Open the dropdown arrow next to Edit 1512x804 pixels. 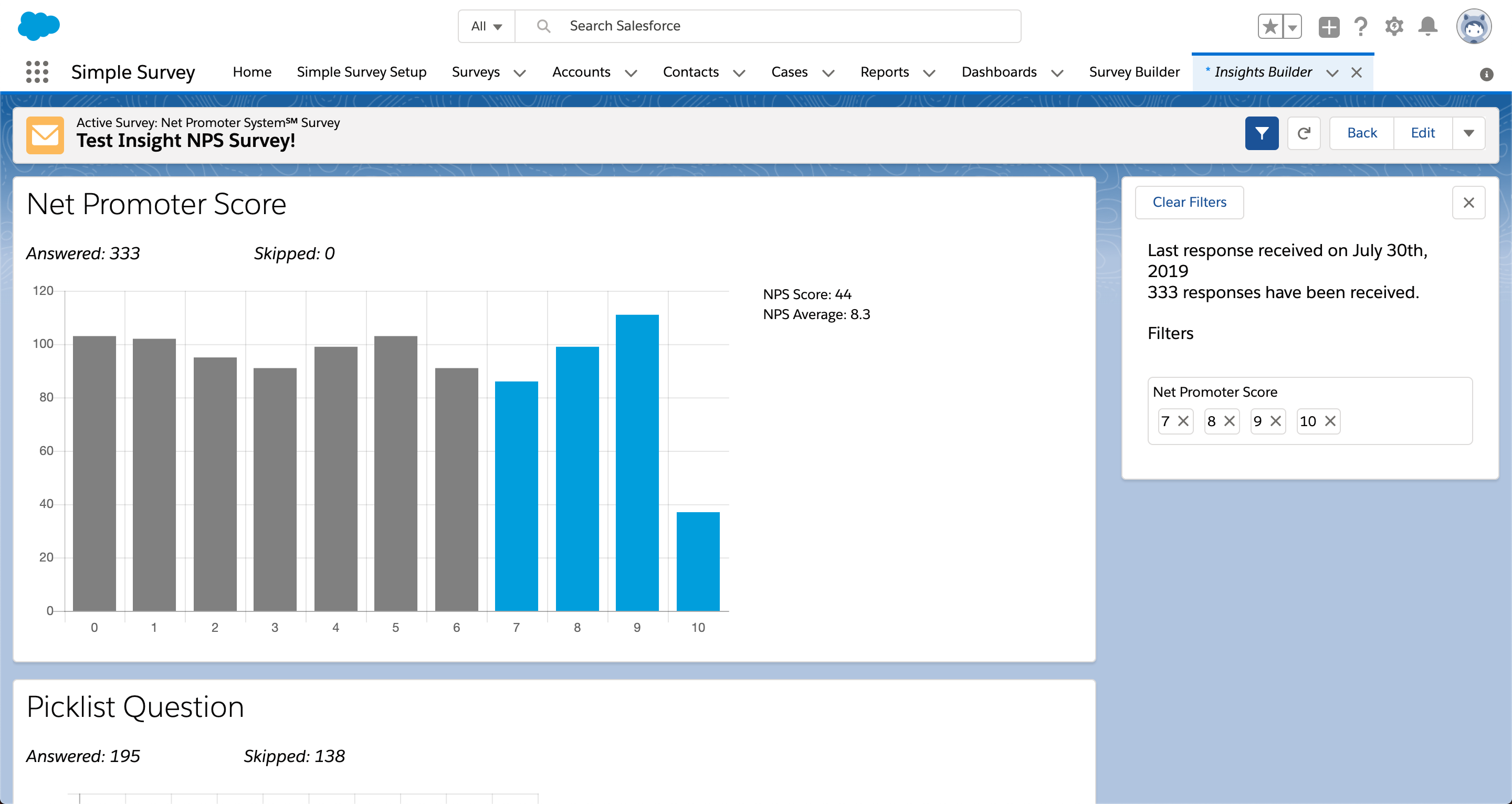[1468, 133]
